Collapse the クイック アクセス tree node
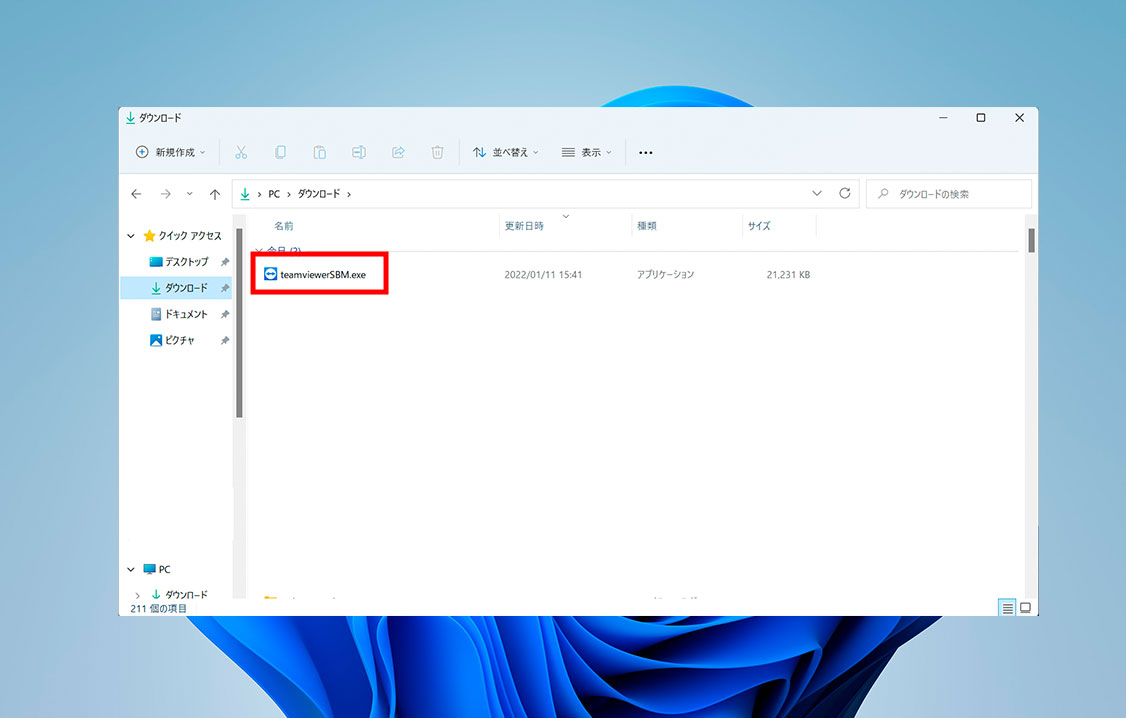1126x718 pixels. [131, 236]
